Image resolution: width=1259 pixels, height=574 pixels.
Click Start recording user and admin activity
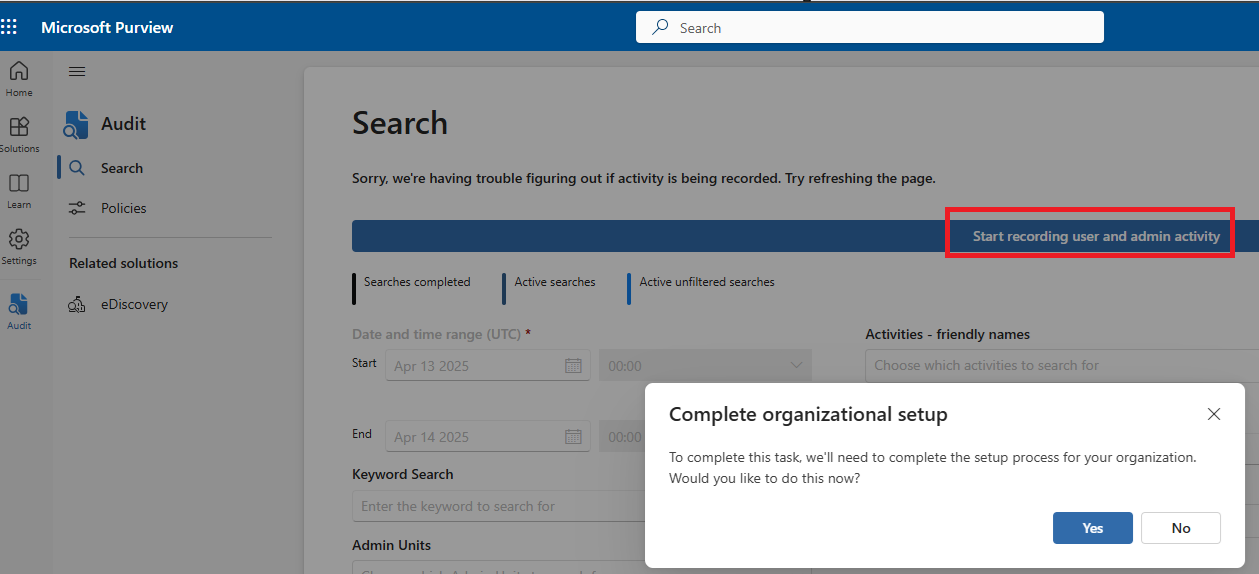coord(1095,237)
